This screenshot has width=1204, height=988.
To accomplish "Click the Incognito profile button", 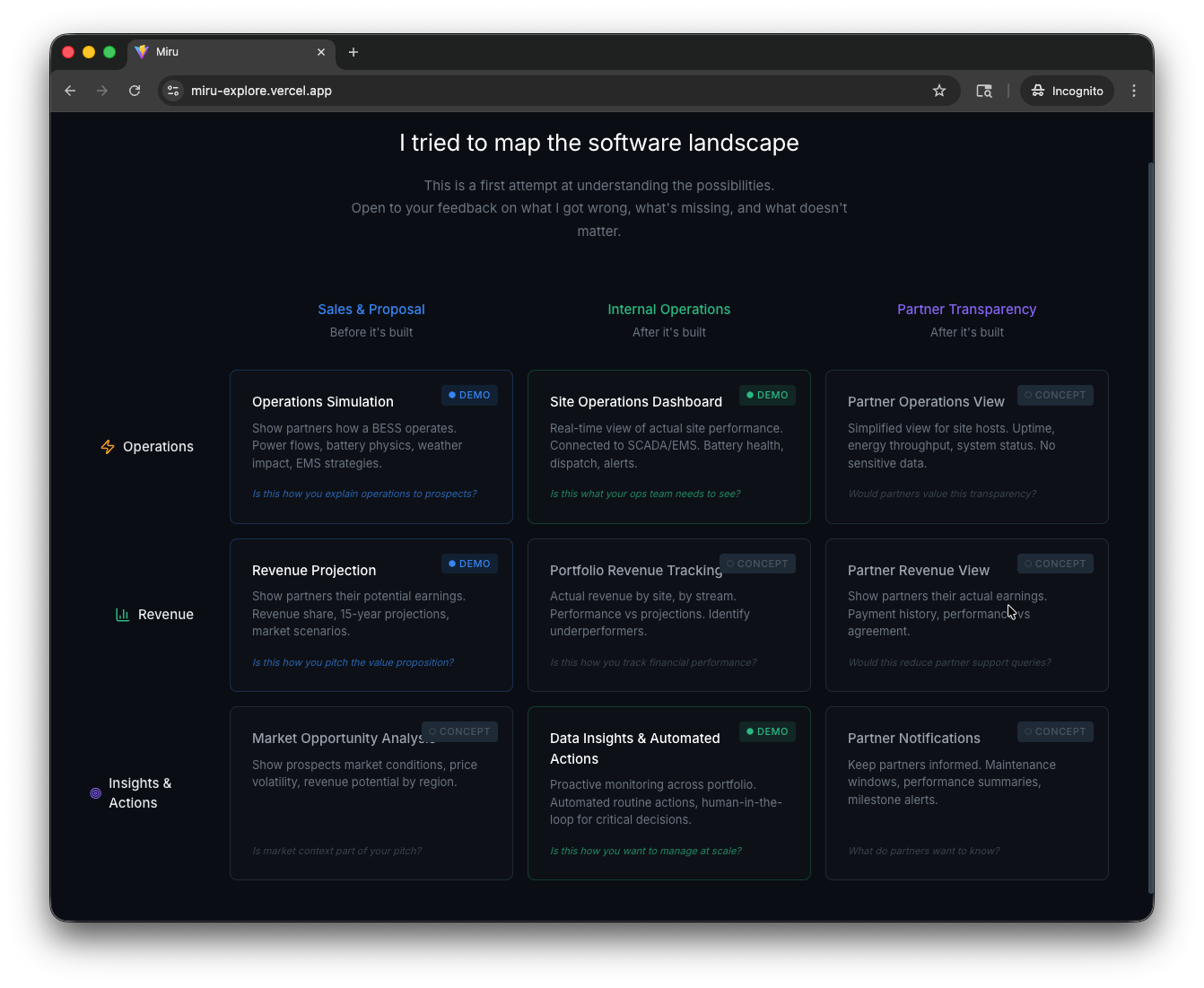I will point(1067,91).
